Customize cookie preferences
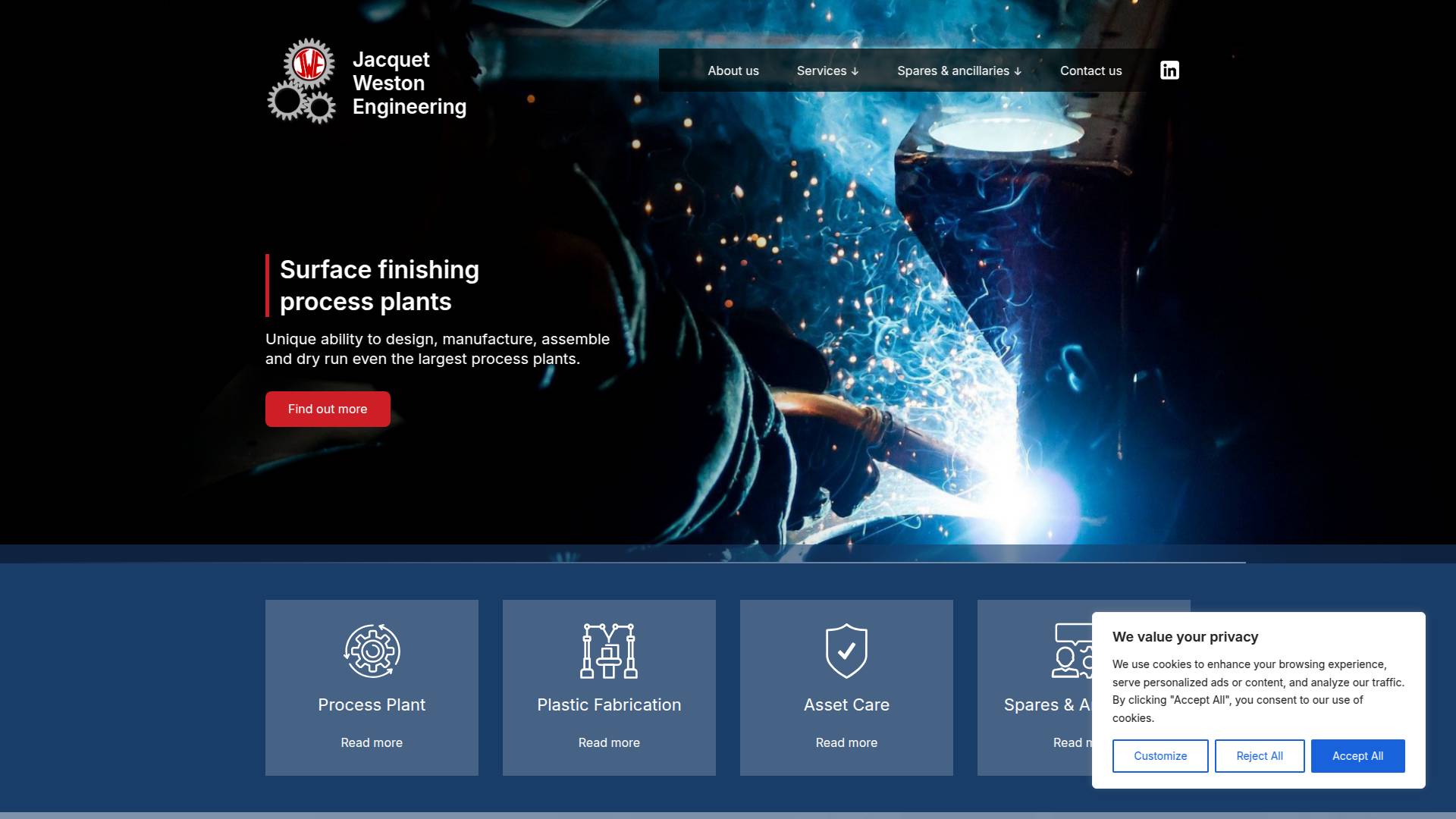This screenshot has width=1456, height=819. click(1159, 756)
